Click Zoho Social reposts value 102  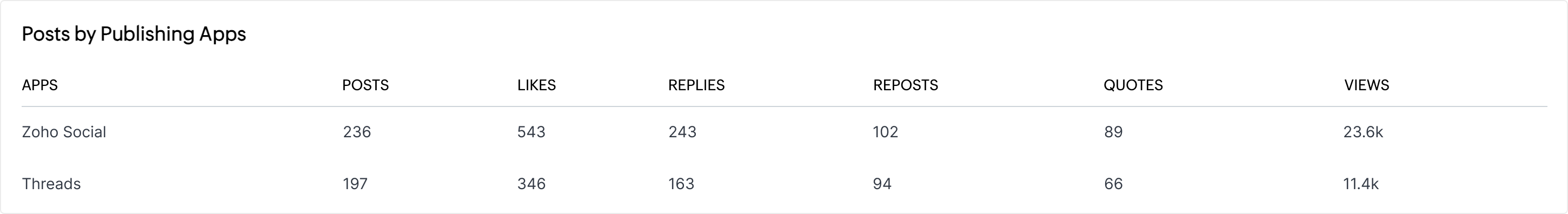tap(886, 132)
